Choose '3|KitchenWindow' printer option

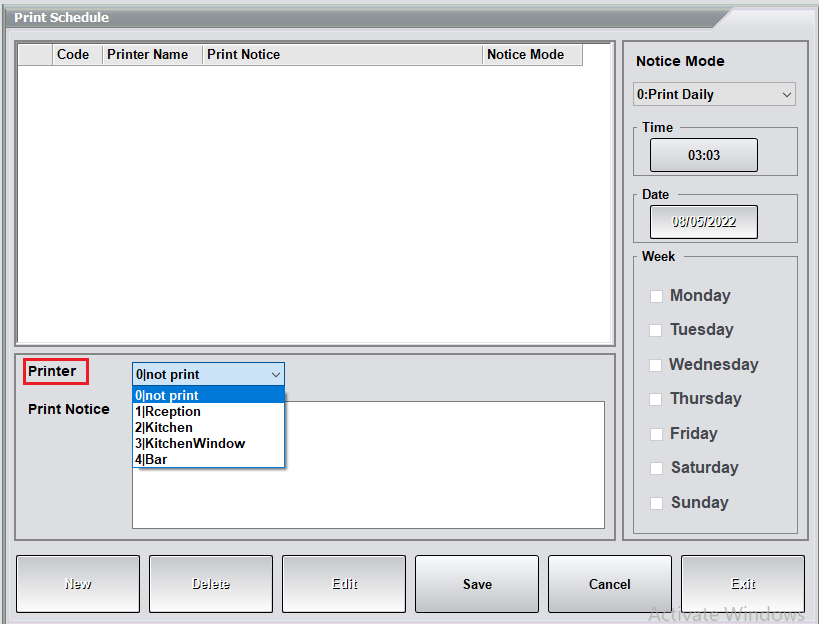(208, 443)
